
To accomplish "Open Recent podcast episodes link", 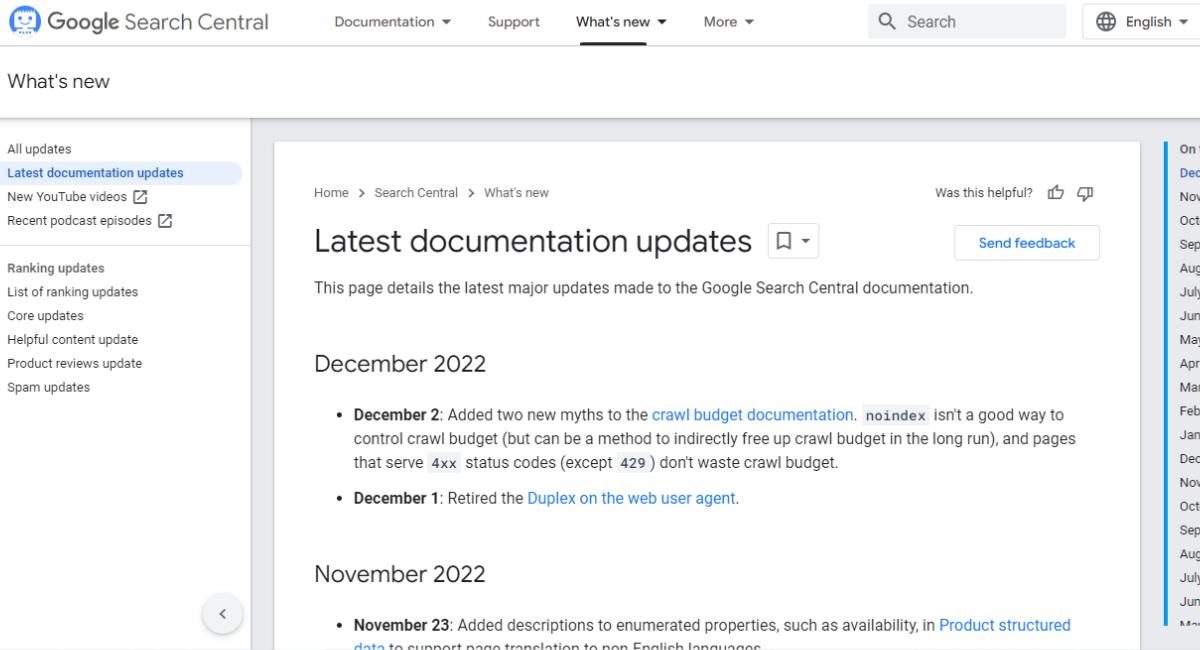I will (x=80, y=221).
